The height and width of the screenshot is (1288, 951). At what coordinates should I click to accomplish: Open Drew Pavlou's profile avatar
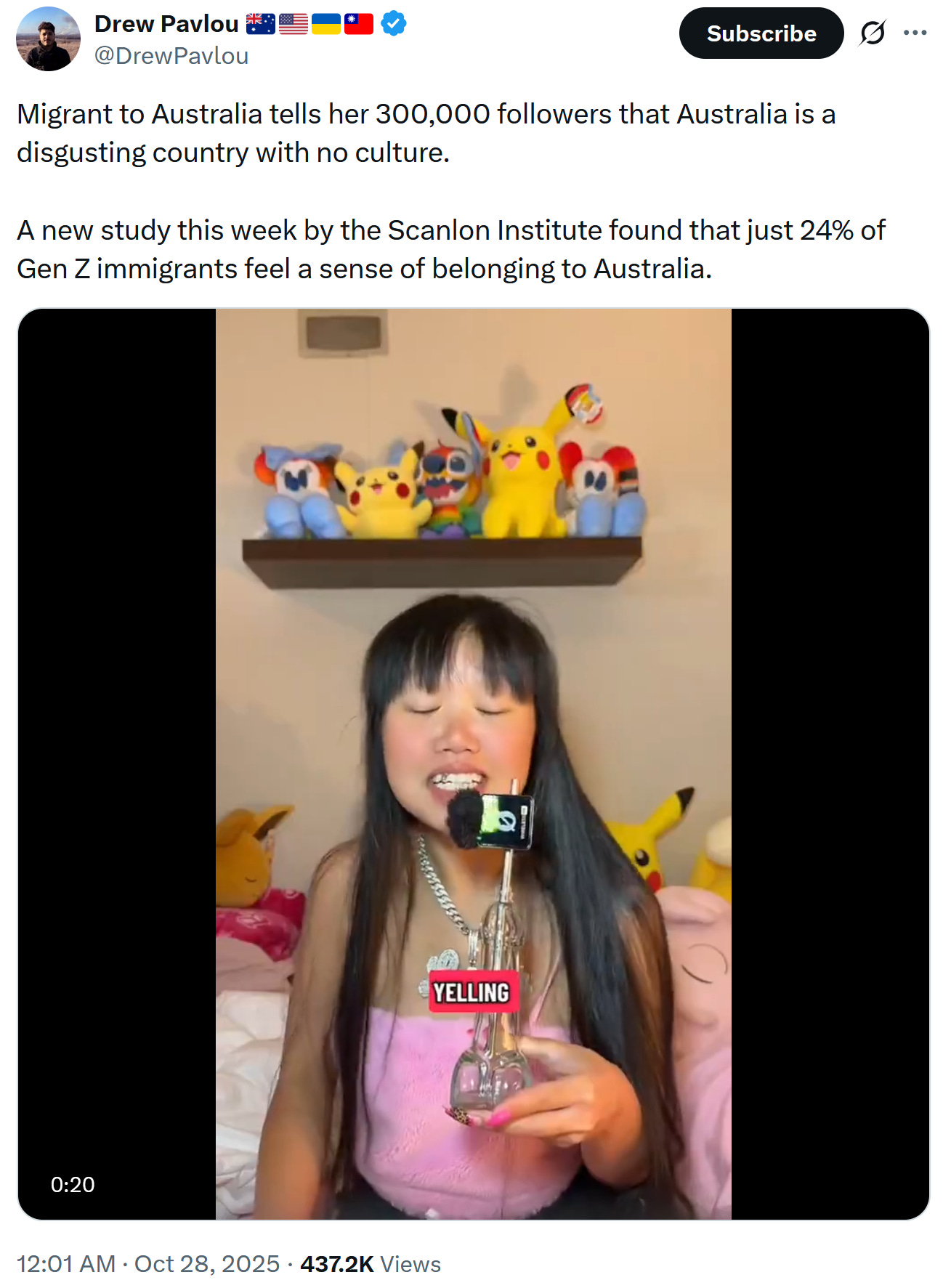(48, 39)
